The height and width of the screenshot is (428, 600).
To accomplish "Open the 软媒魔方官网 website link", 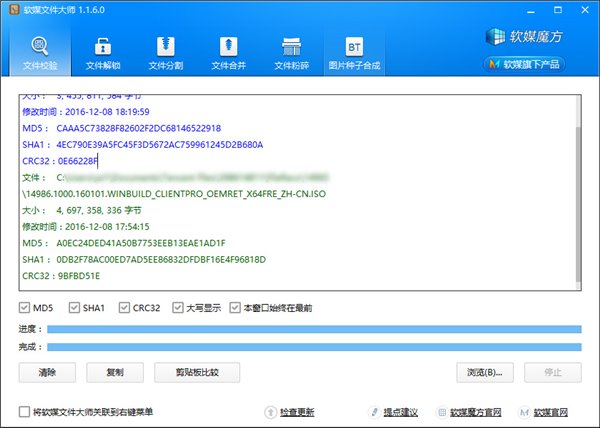I will (476, 412).
